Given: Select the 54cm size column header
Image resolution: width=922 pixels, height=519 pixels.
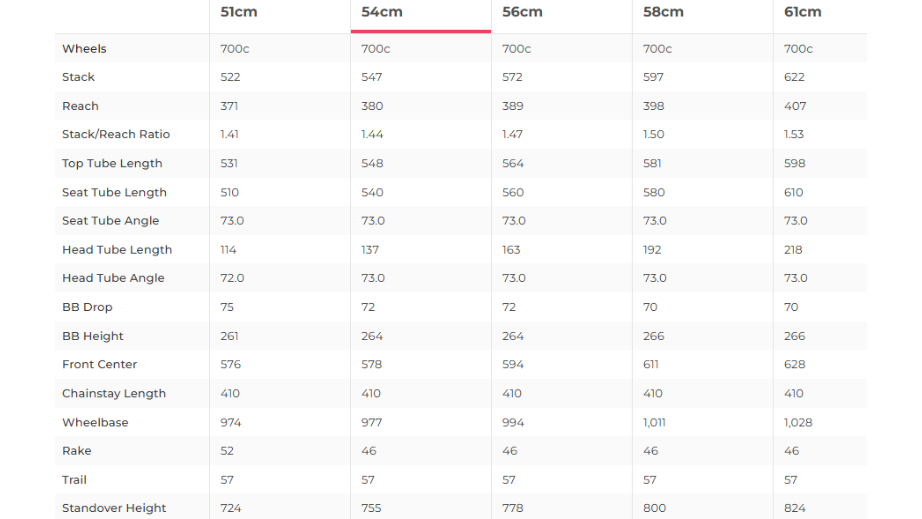Looking at the screenshot, I should (382, 12).
